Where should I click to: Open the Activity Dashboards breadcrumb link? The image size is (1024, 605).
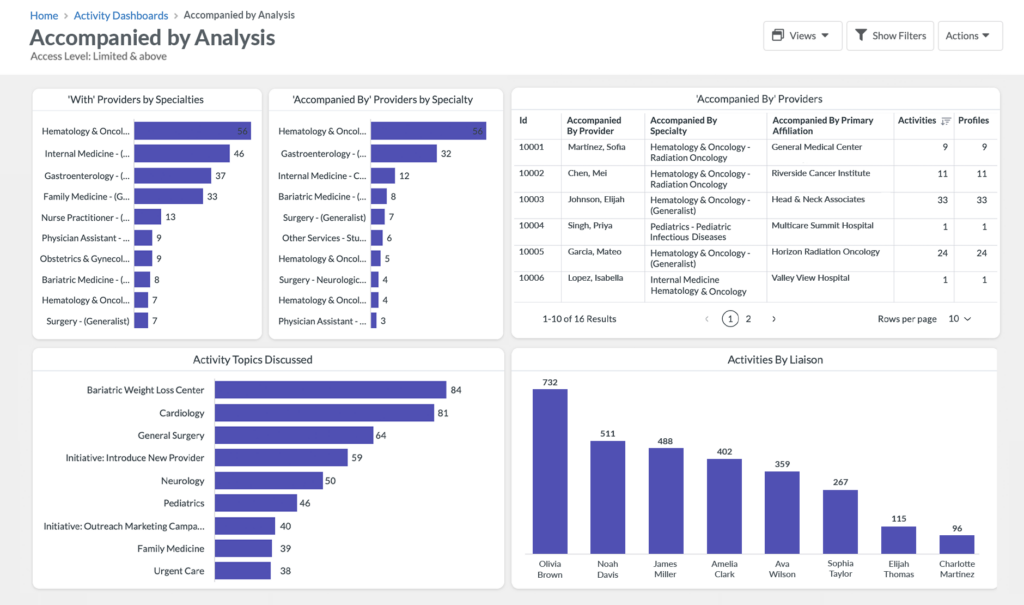pos(121,15)
